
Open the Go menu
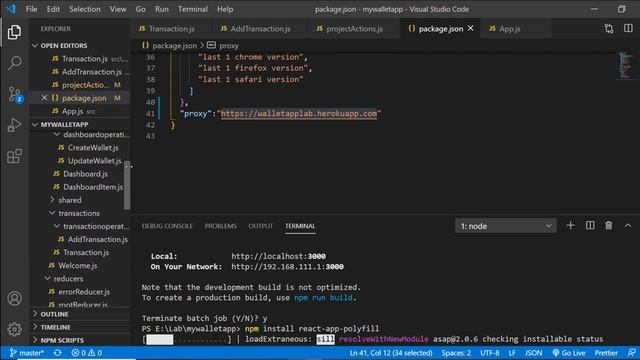[140, 9]
